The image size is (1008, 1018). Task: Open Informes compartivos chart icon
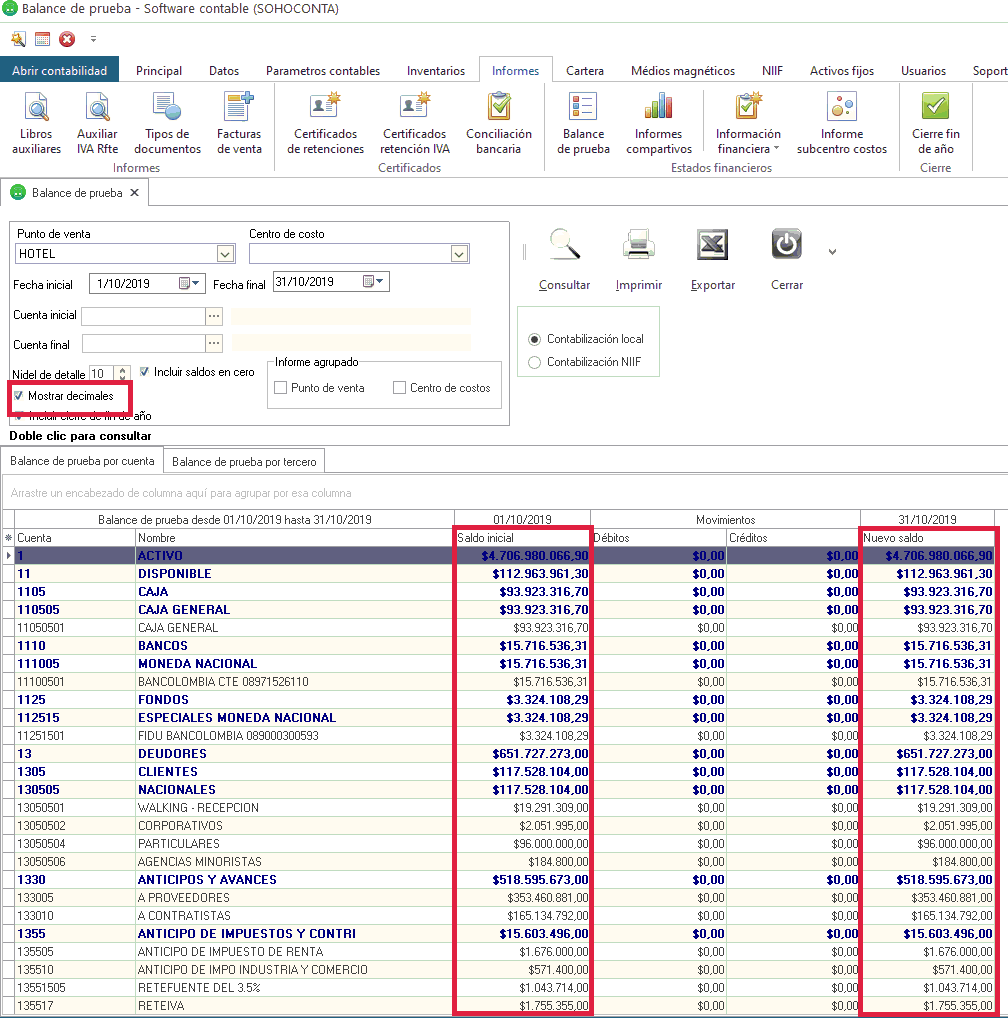click(658, 108)
